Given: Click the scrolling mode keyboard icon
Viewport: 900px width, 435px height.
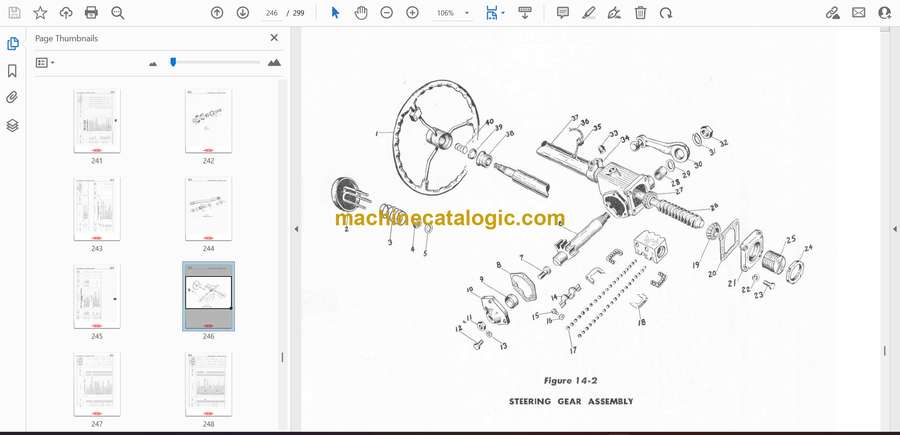Looking at the screenshot, I should 525,13.
